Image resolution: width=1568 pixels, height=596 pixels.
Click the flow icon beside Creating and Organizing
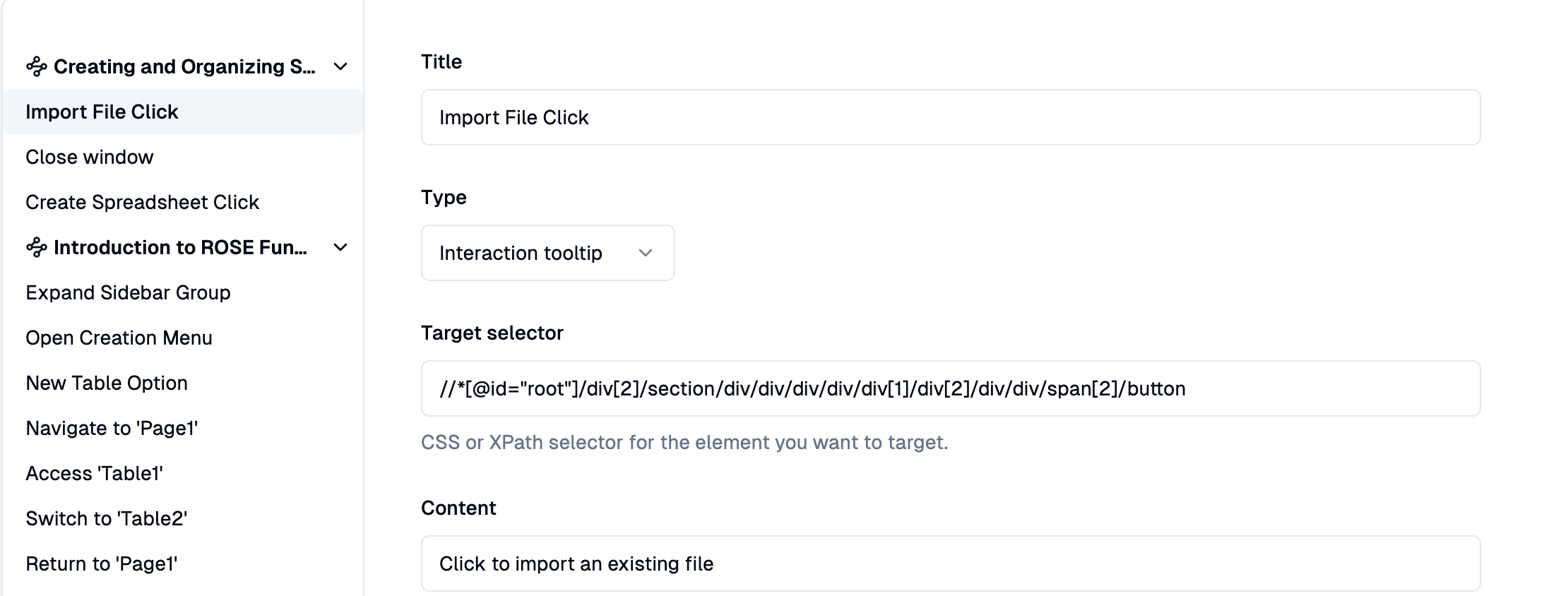(x=37, y=66)
